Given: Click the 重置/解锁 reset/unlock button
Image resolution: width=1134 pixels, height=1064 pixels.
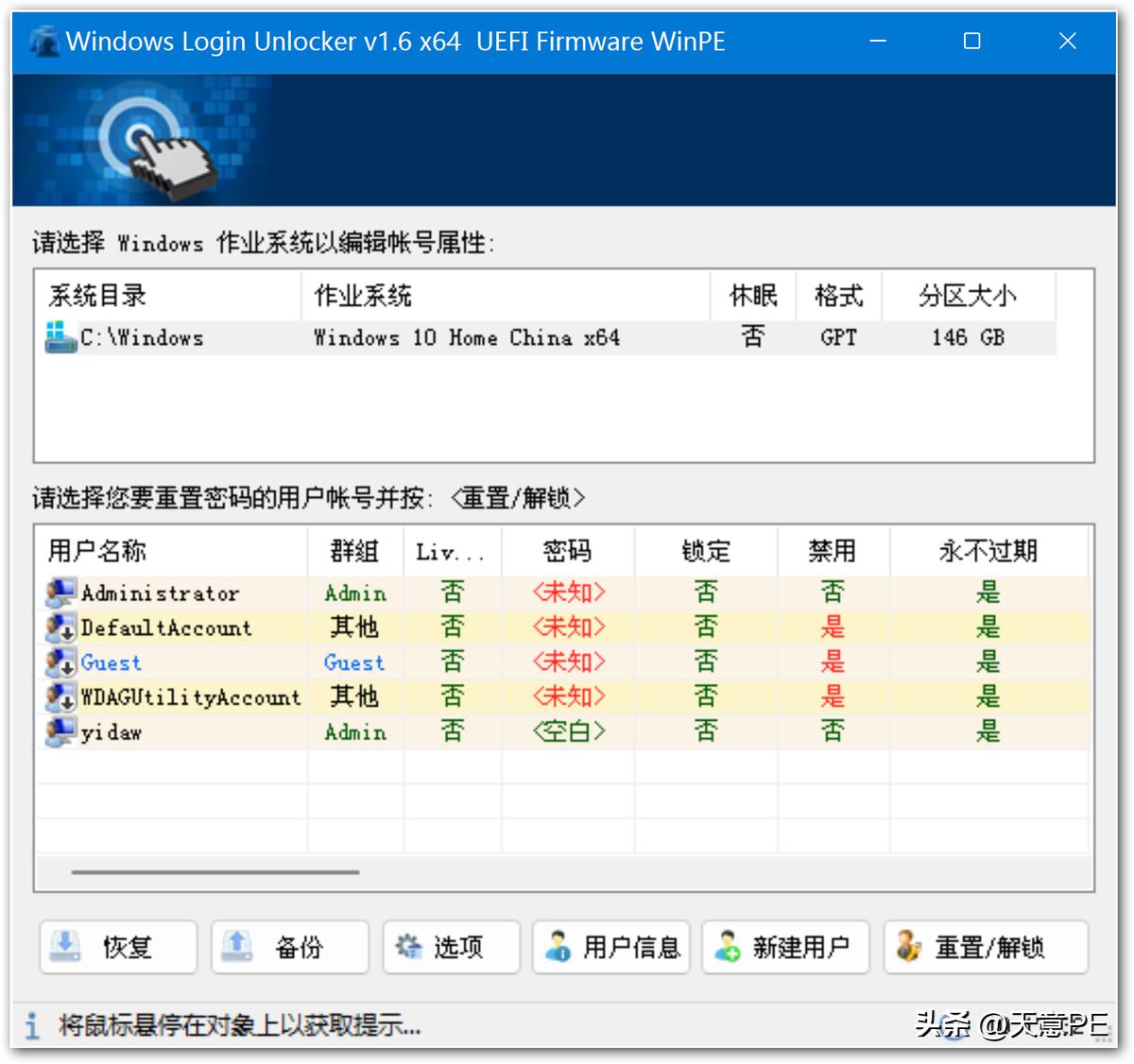Looking at the screenshot, I should (x=987, y=947).
